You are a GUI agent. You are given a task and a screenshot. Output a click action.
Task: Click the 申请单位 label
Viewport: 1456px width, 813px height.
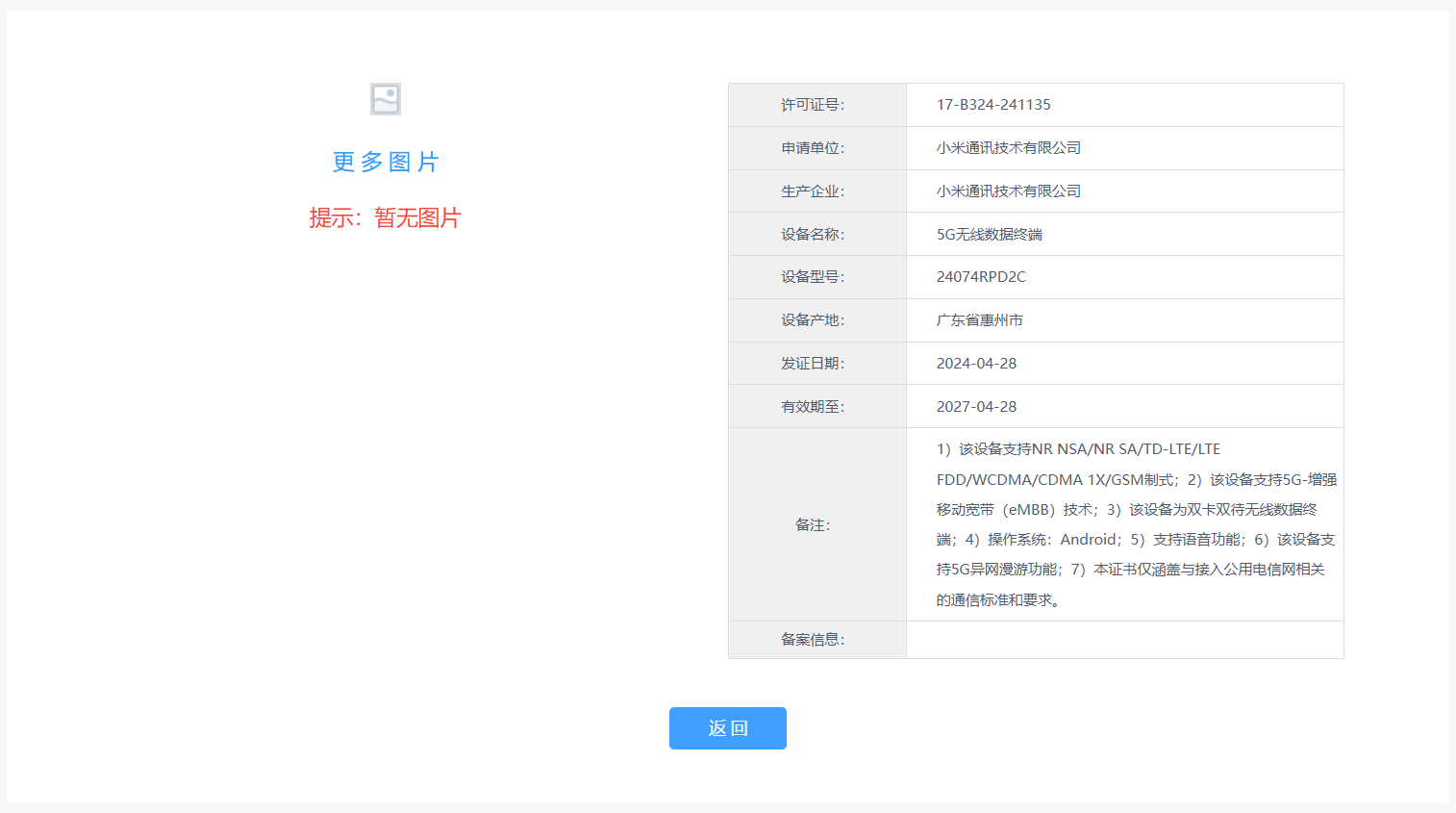coord(813,148)
